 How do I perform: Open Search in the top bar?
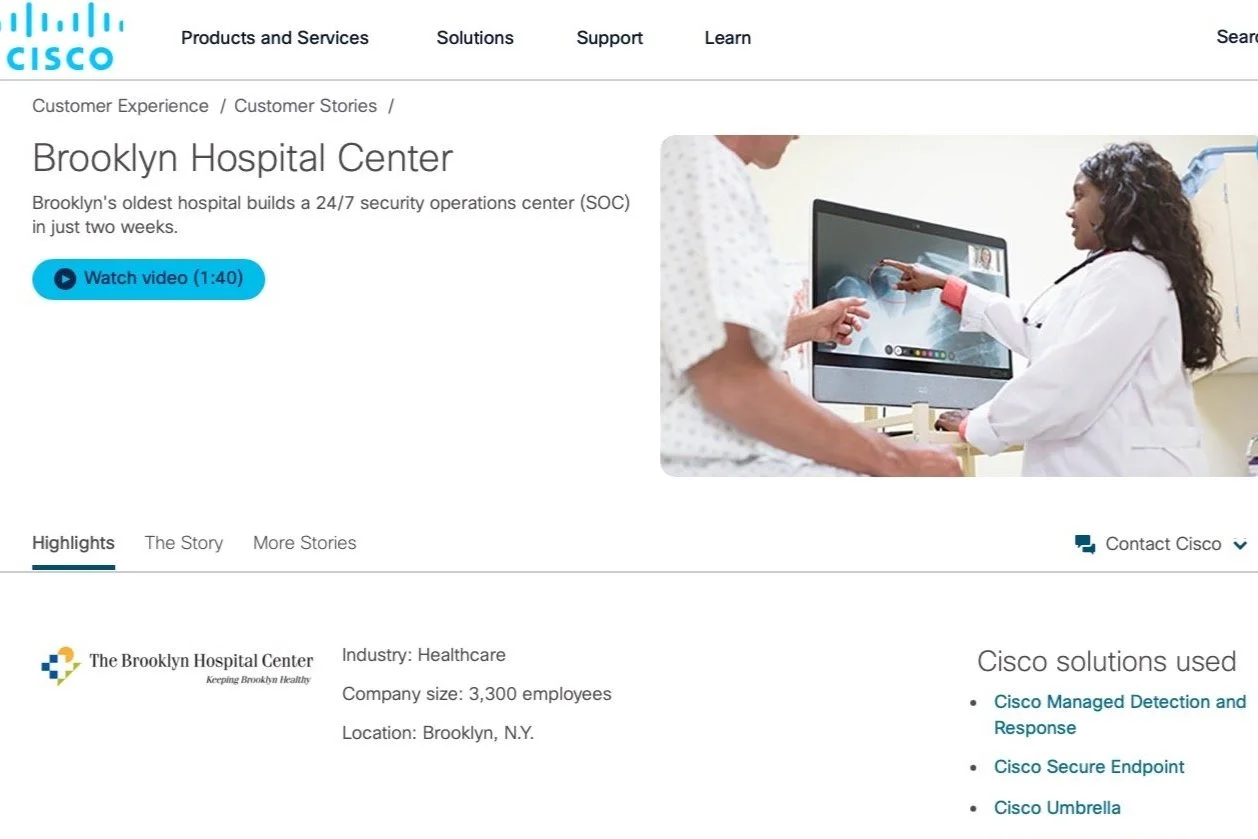[x=1237, y=37]
